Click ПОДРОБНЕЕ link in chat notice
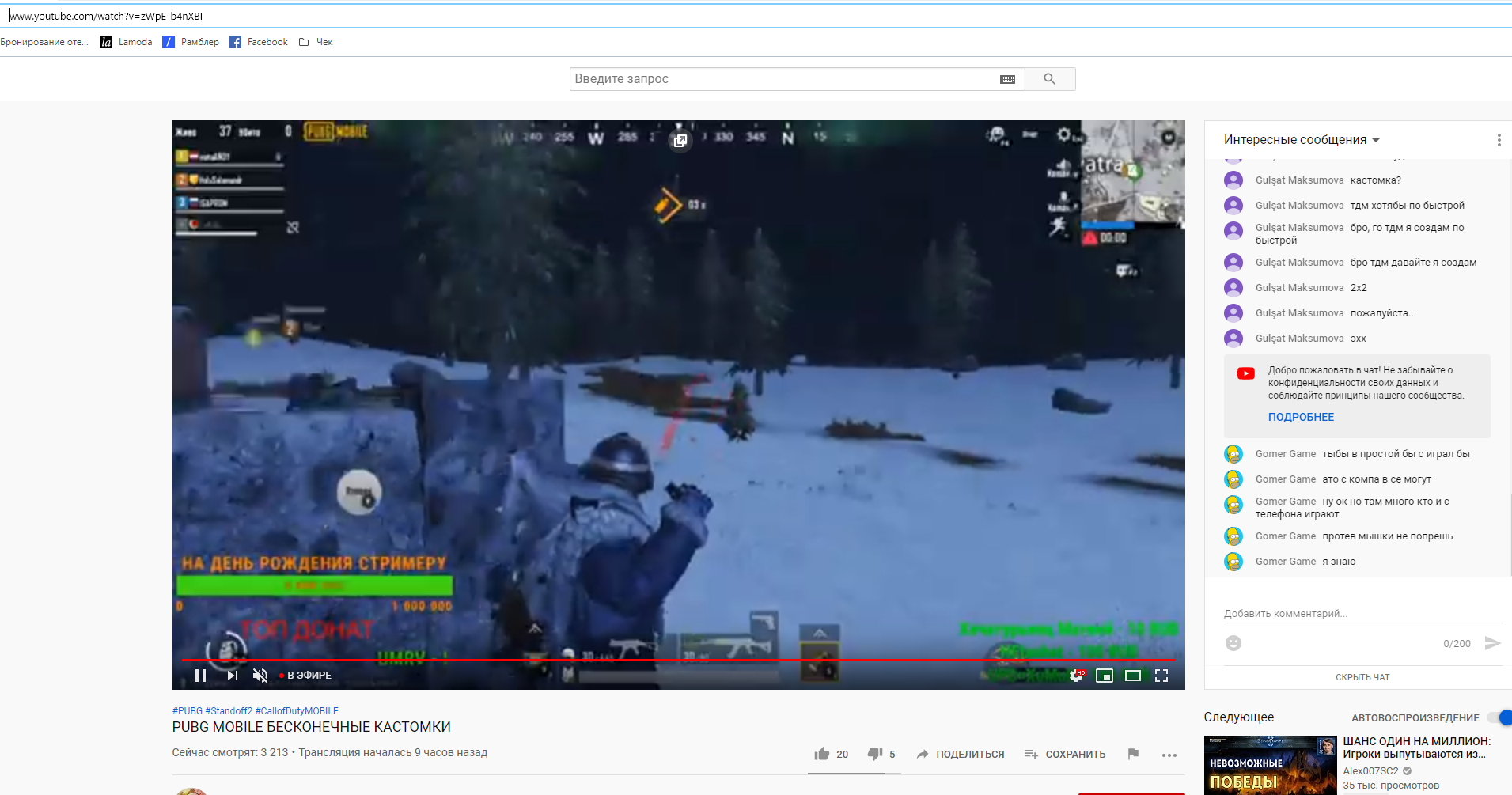Viewport: 1512px width, 795px height. pyautogui.click(x=1301, y=417)
